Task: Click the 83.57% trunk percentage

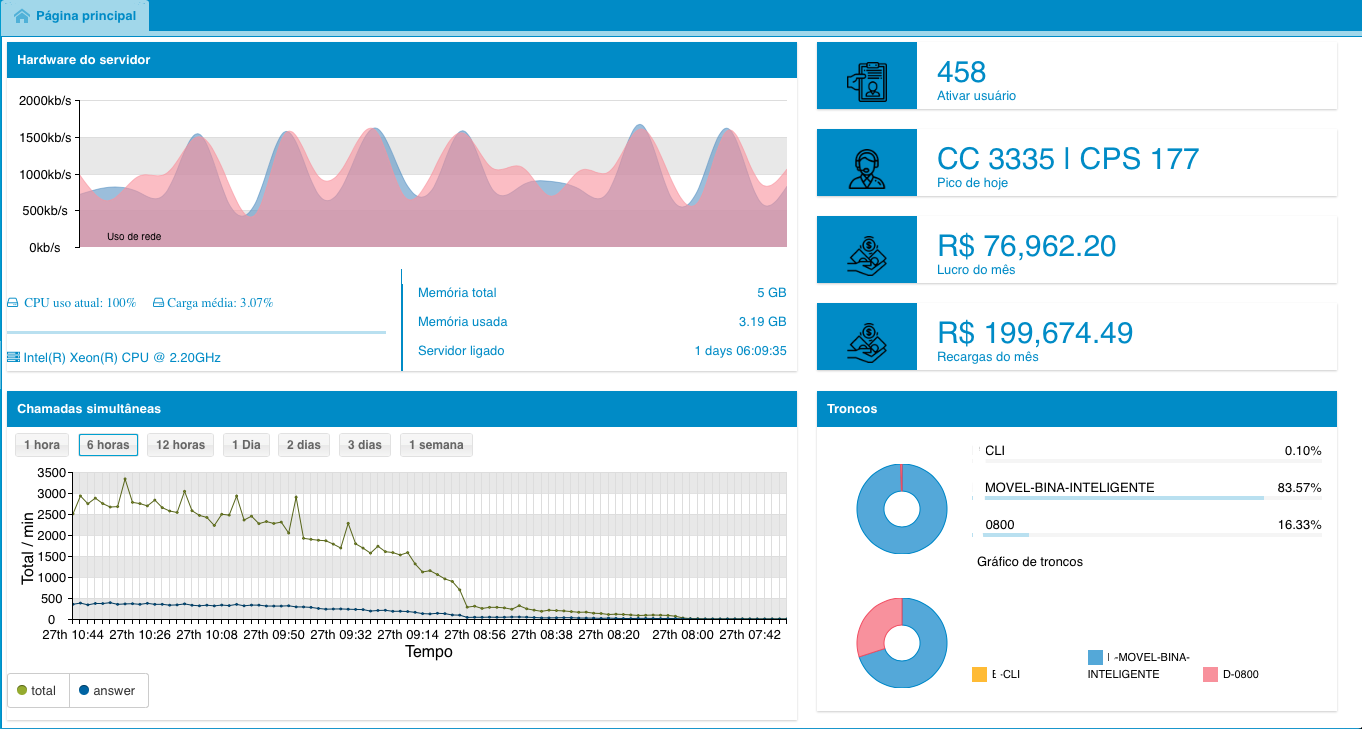Action: pos(1300,488)
